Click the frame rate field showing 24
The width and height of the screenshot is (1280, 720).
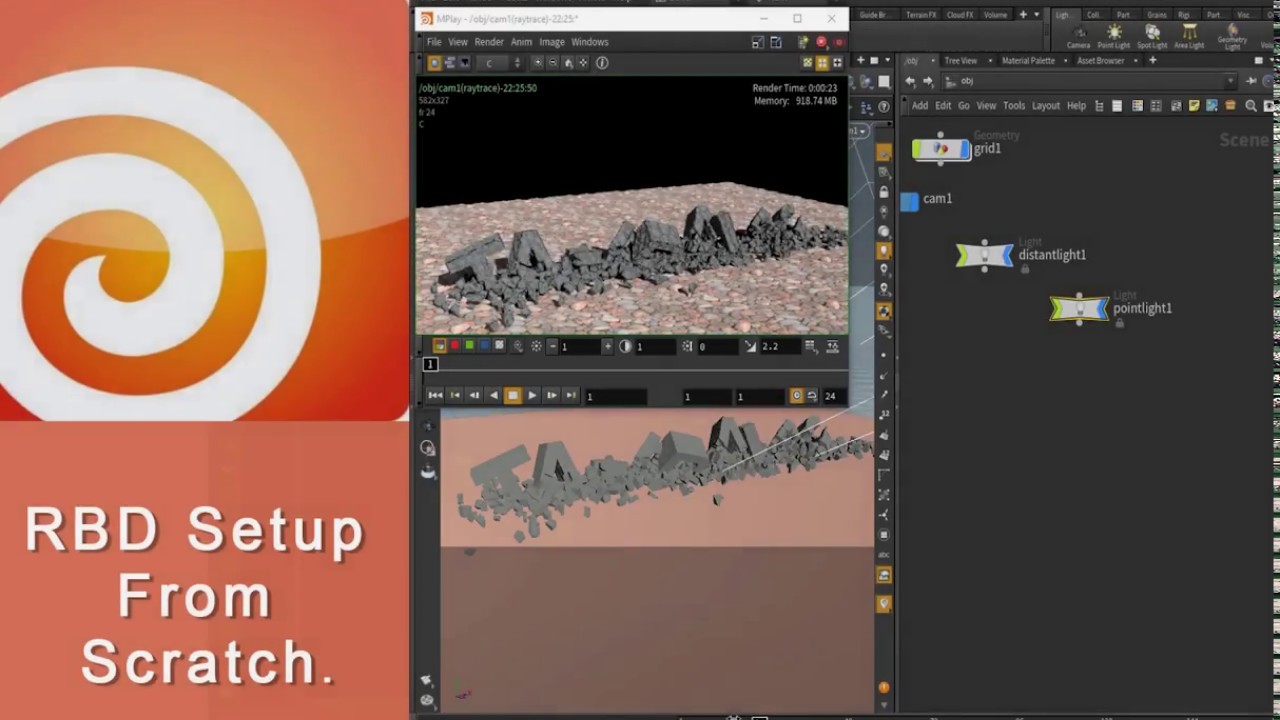tap(833, 396)
